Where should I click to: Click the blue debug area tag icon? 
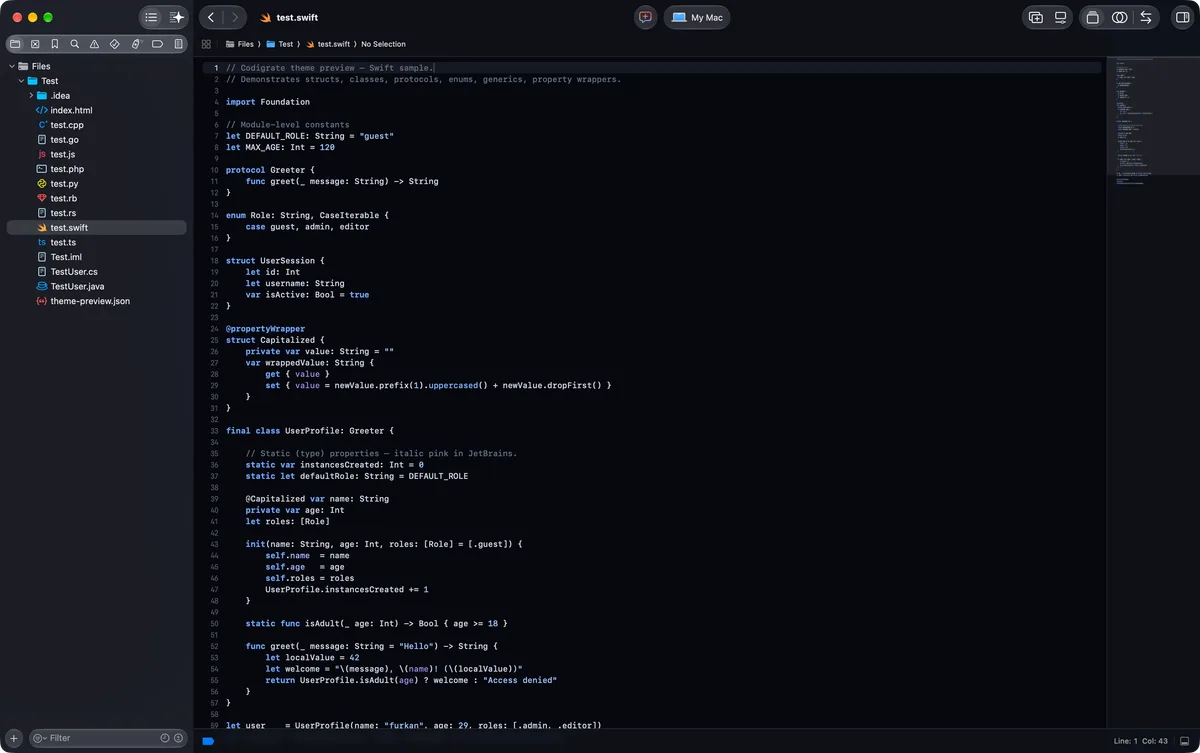[x=208, y=741]
